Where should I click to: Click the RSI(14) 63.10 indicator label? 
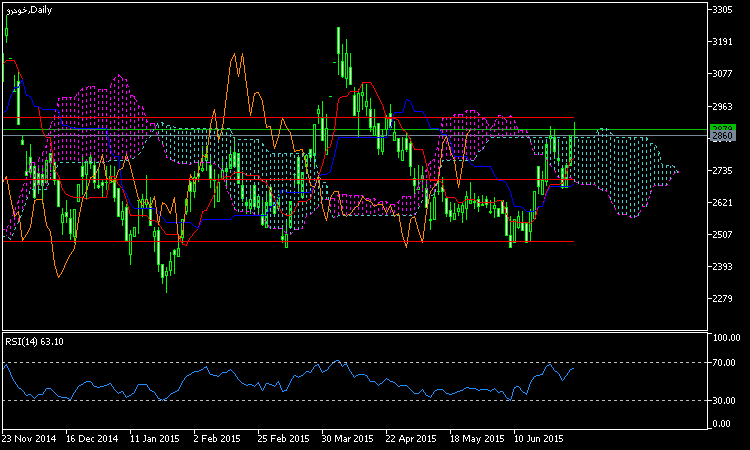(34, 342)
